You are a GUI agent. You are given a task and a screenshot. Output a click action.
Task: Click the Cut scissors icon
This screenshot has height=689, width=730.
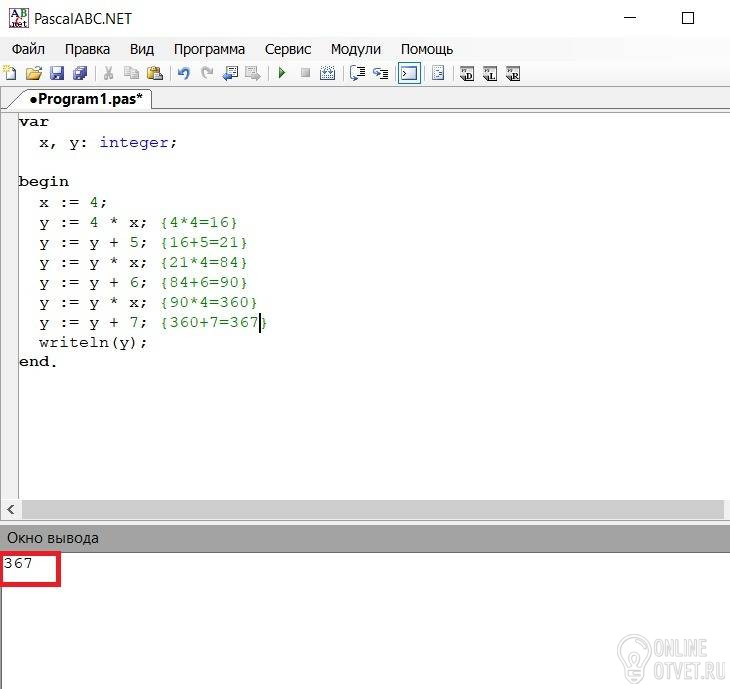[108, 73]
